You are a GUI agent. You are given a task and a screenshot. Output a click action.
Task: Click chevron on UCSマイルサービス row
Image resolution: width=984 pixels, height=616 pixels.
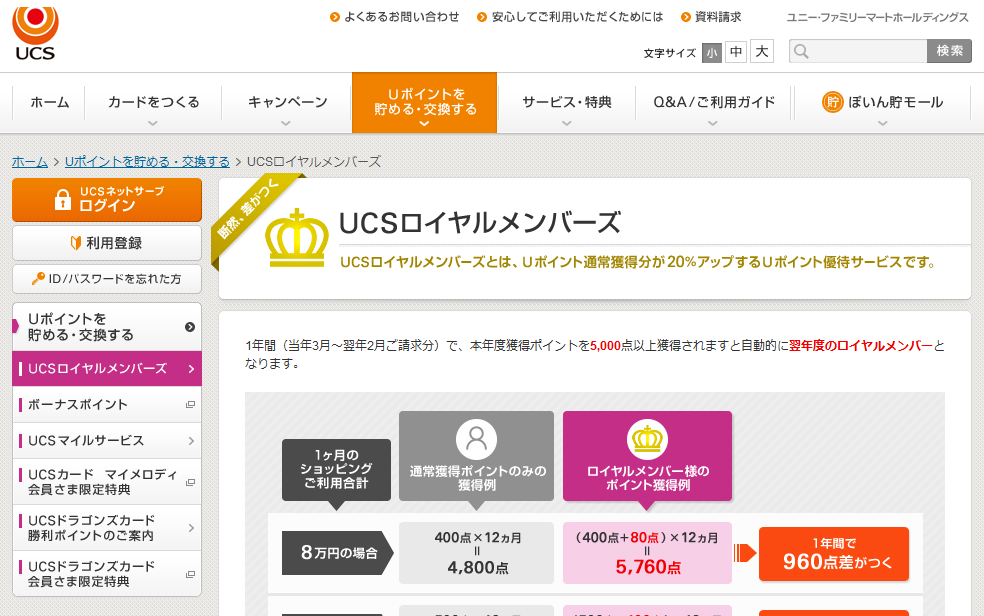tap(191, 441)
